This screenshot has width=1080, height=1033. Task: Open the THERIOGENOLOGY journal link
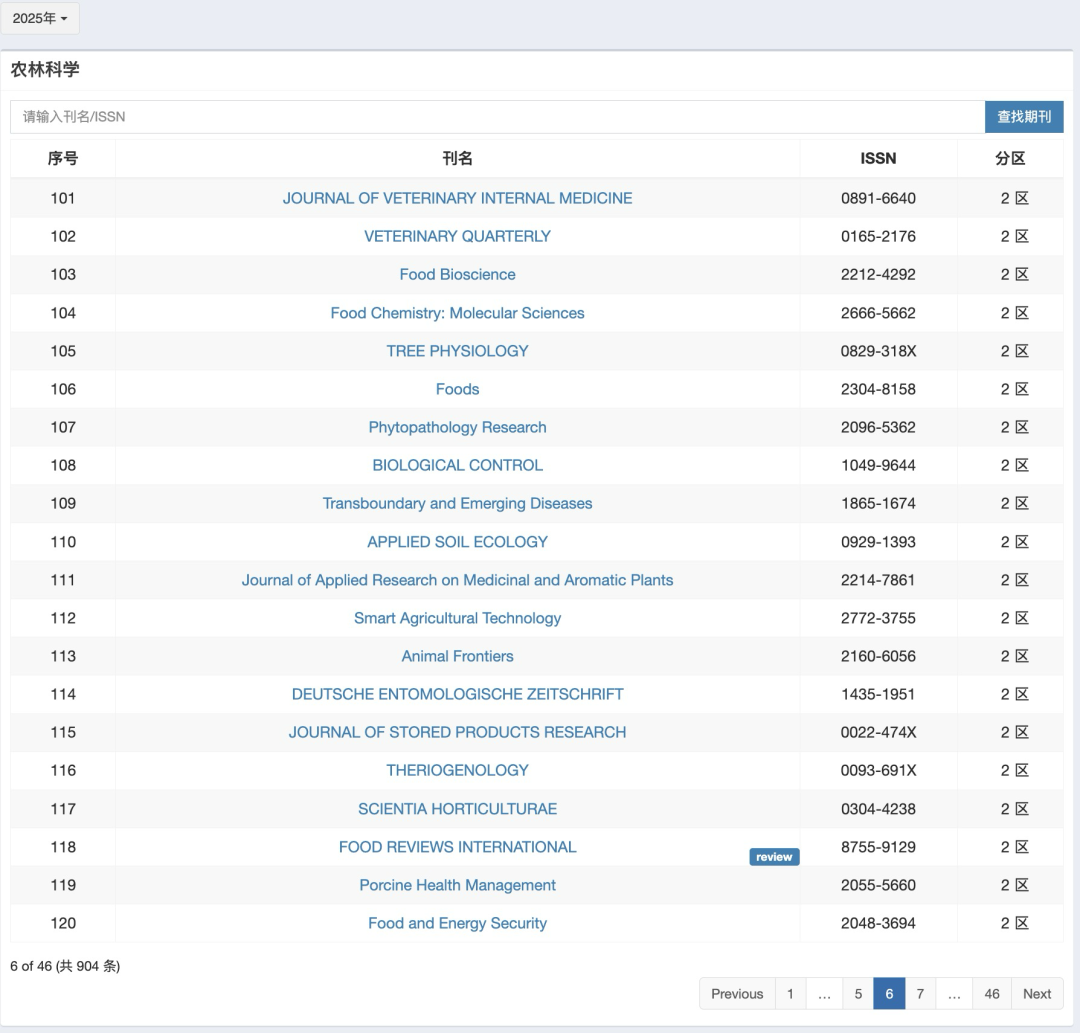tap(457, 770)
